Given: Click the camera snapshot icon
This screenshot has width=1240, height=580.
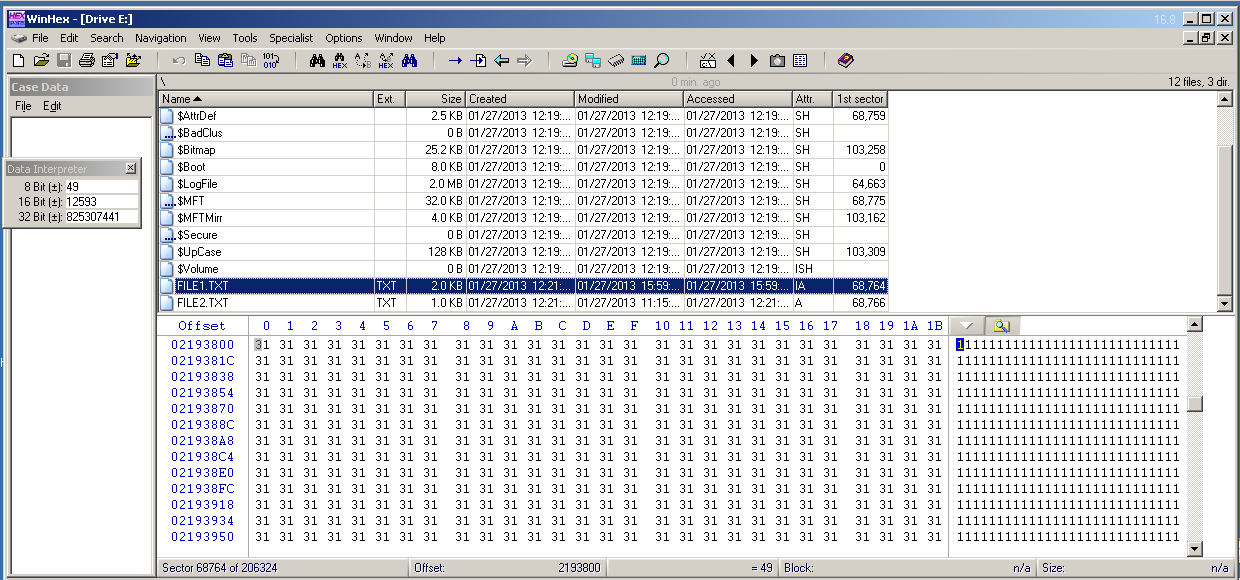Looking at the screenshot, I should coord(778,61).
